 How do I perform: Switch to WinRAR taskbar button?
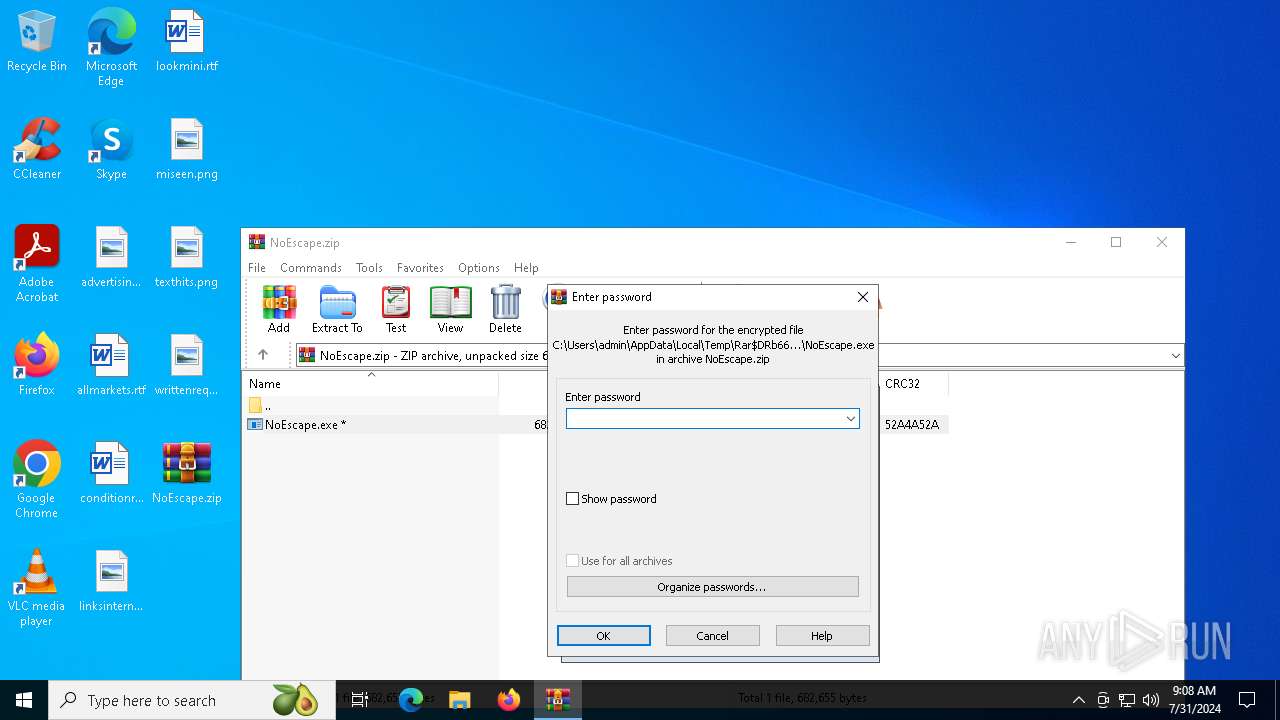558,700
